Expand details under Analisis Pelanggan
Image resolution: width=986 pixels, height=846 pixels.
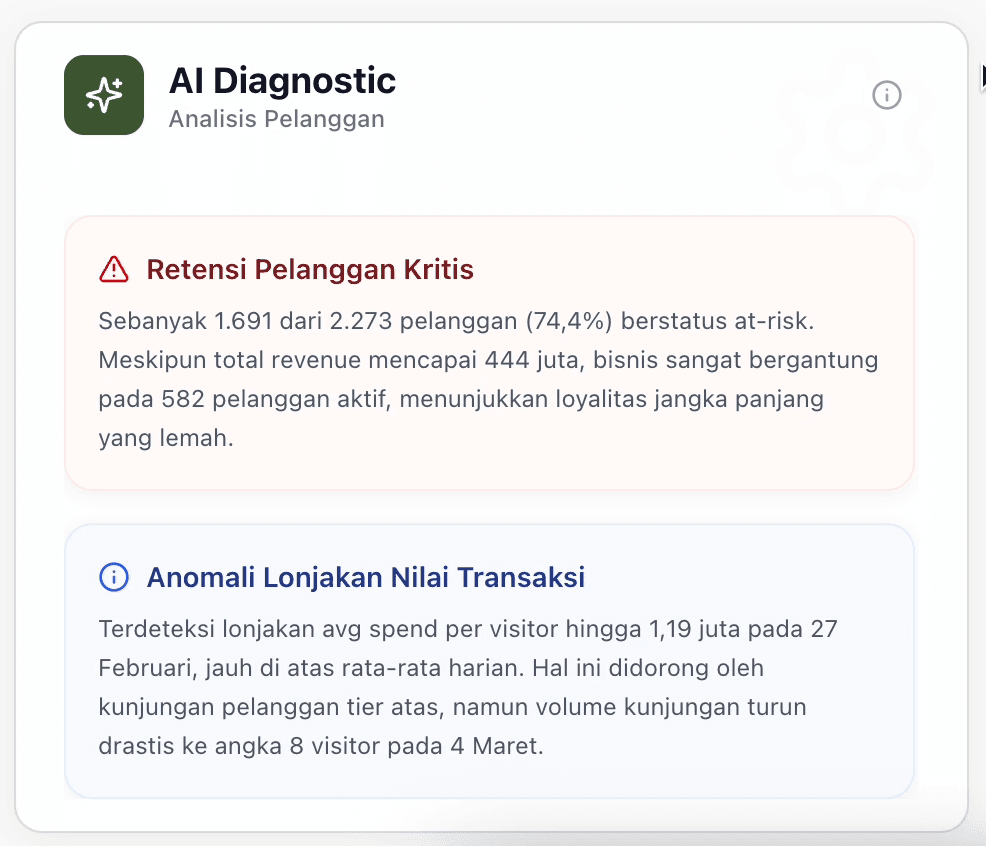point(277,118)
